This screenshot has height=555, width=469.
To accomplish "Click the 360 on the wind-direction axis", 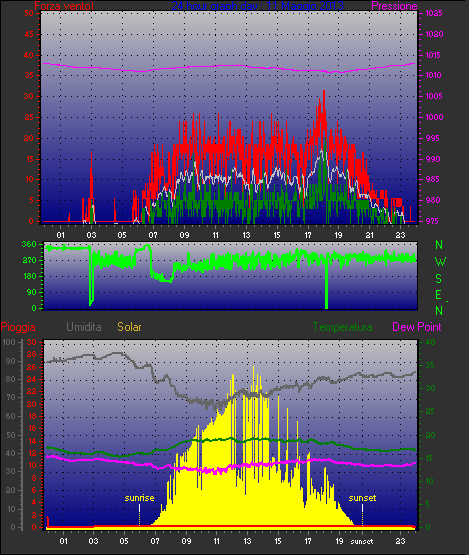I will pyautogui.click(x=29, y=244).
